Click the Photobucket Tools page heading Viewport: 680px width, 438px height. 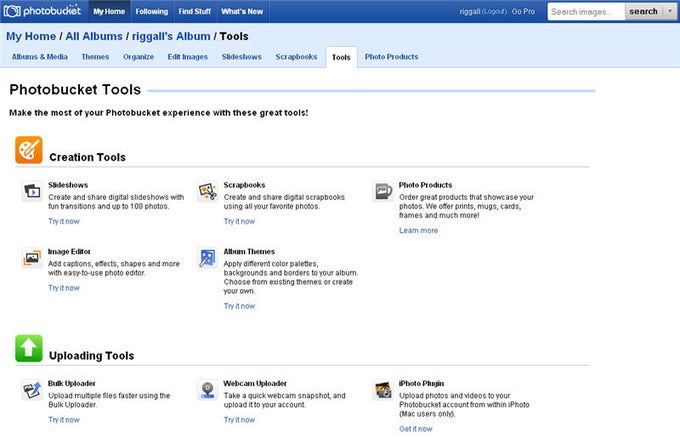(x=75, y=89)
